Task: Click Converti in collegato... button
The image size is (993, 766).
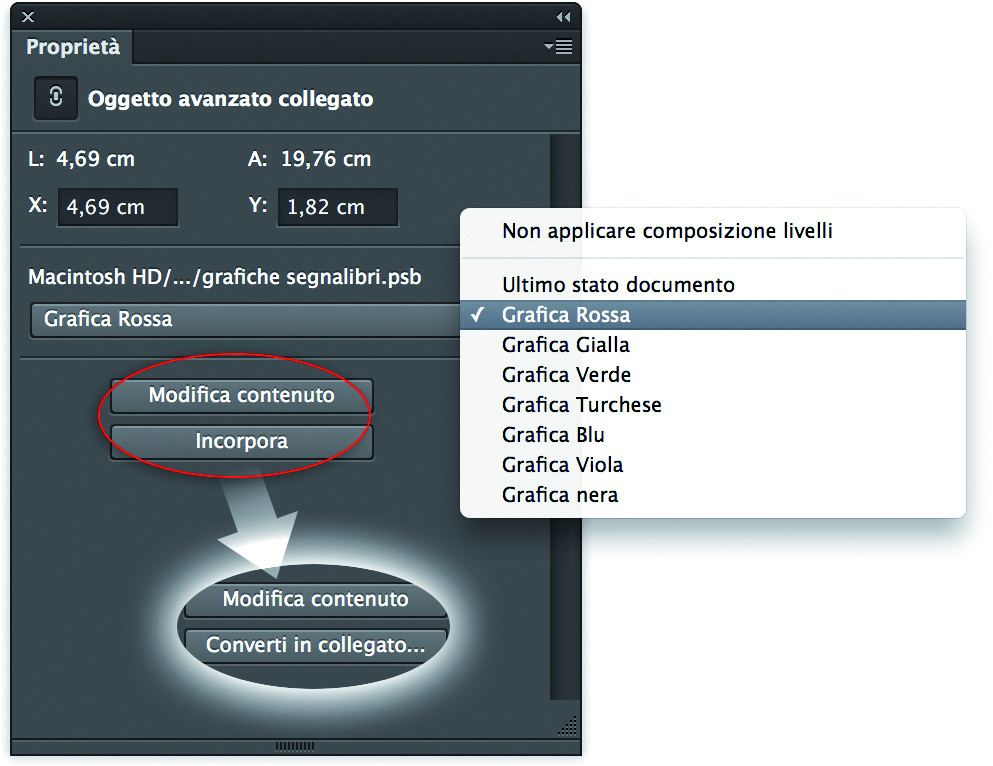Action: 315,645
